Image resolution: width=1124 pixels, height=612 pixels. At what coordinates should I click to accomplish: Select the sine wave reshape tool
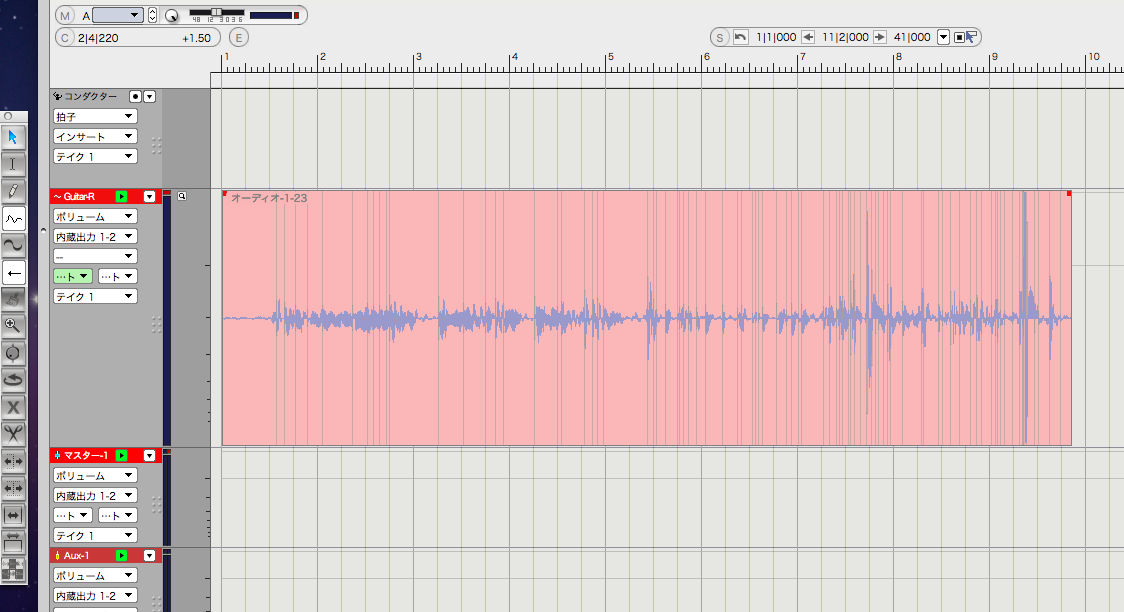13,246
